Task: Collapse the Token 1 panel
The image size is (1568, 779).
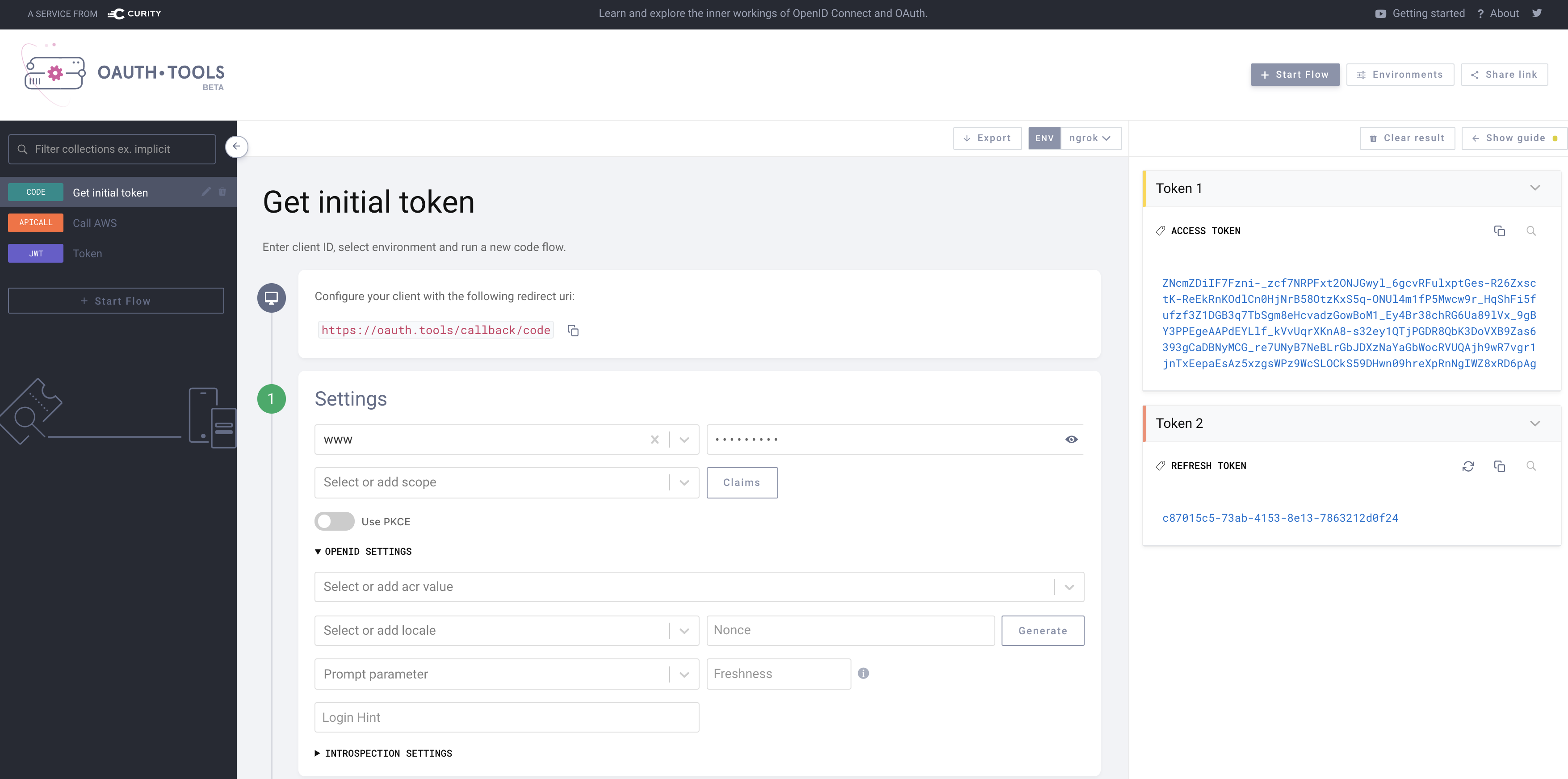Action: [1535, 188]
